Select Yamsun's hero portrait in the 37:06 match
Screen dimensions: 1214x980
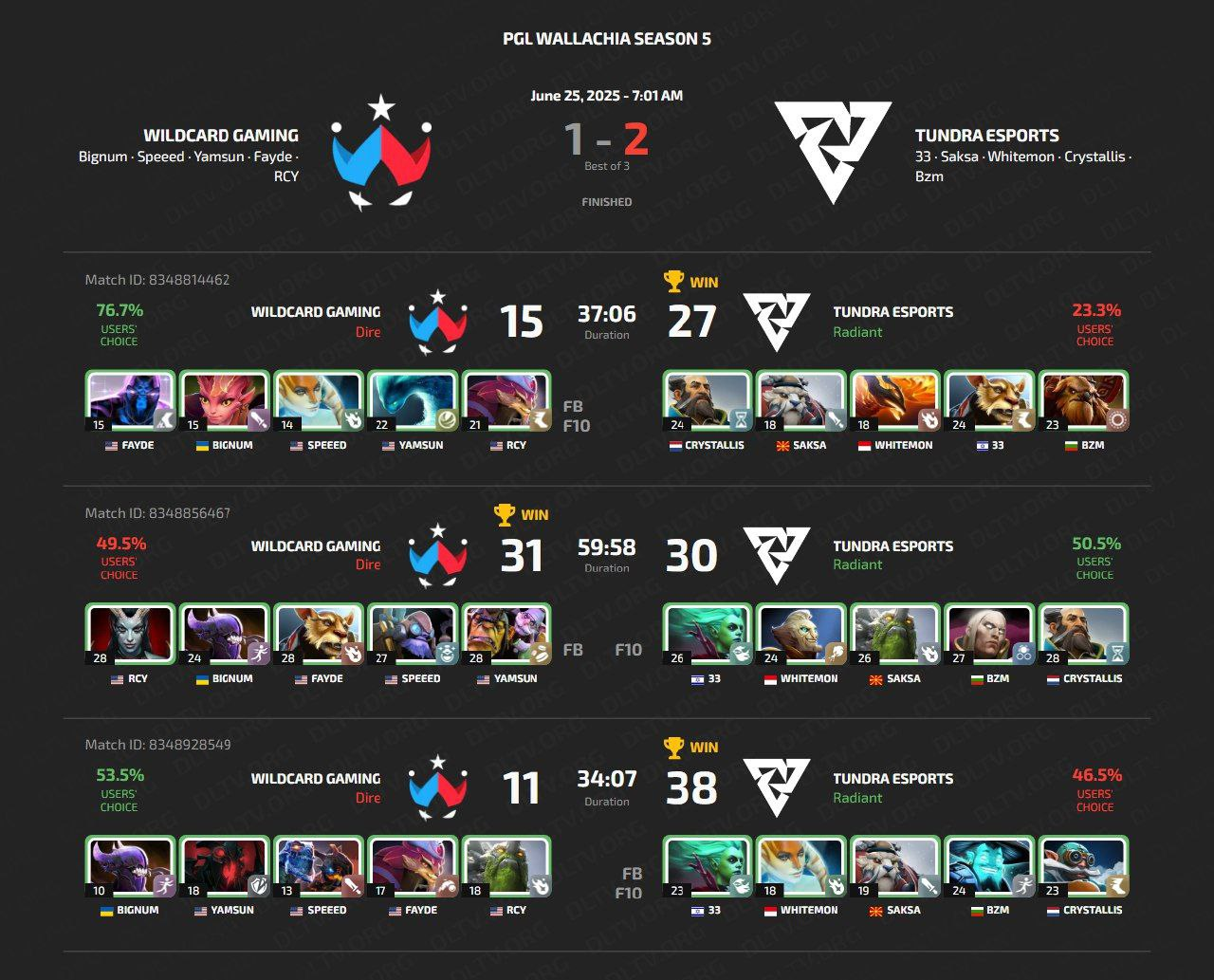pos(412,402)
